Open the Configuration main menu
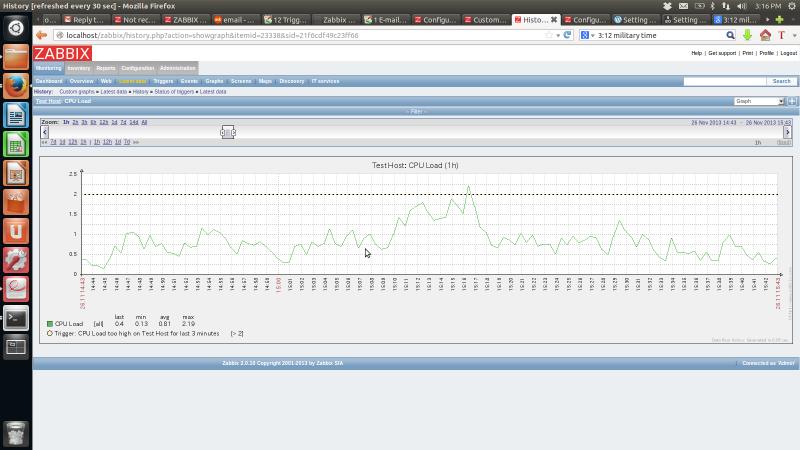The height and width of the screenshot is (450, 800). click(x=138, y=68)
